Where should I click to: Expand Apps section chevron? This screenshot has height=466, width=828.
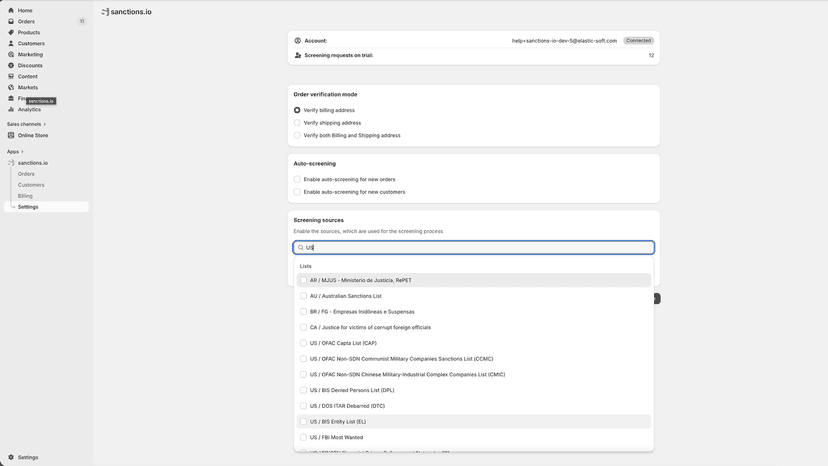[22, 152]
